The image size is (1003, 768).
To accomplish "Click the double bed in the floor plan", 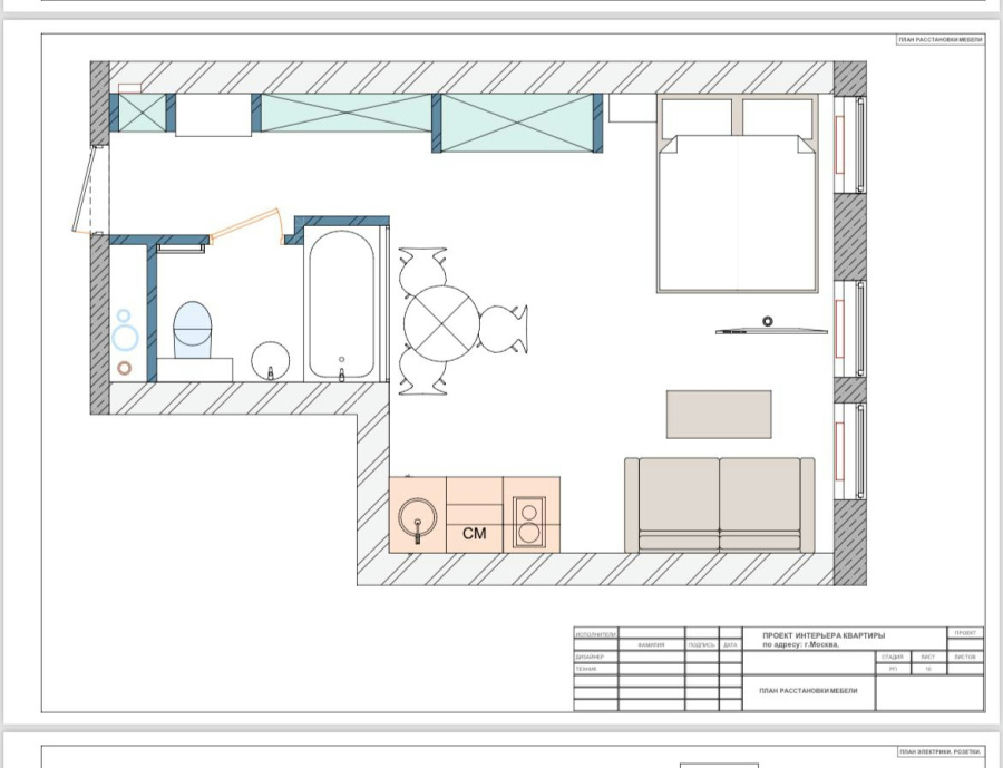I will pos(738,212).
